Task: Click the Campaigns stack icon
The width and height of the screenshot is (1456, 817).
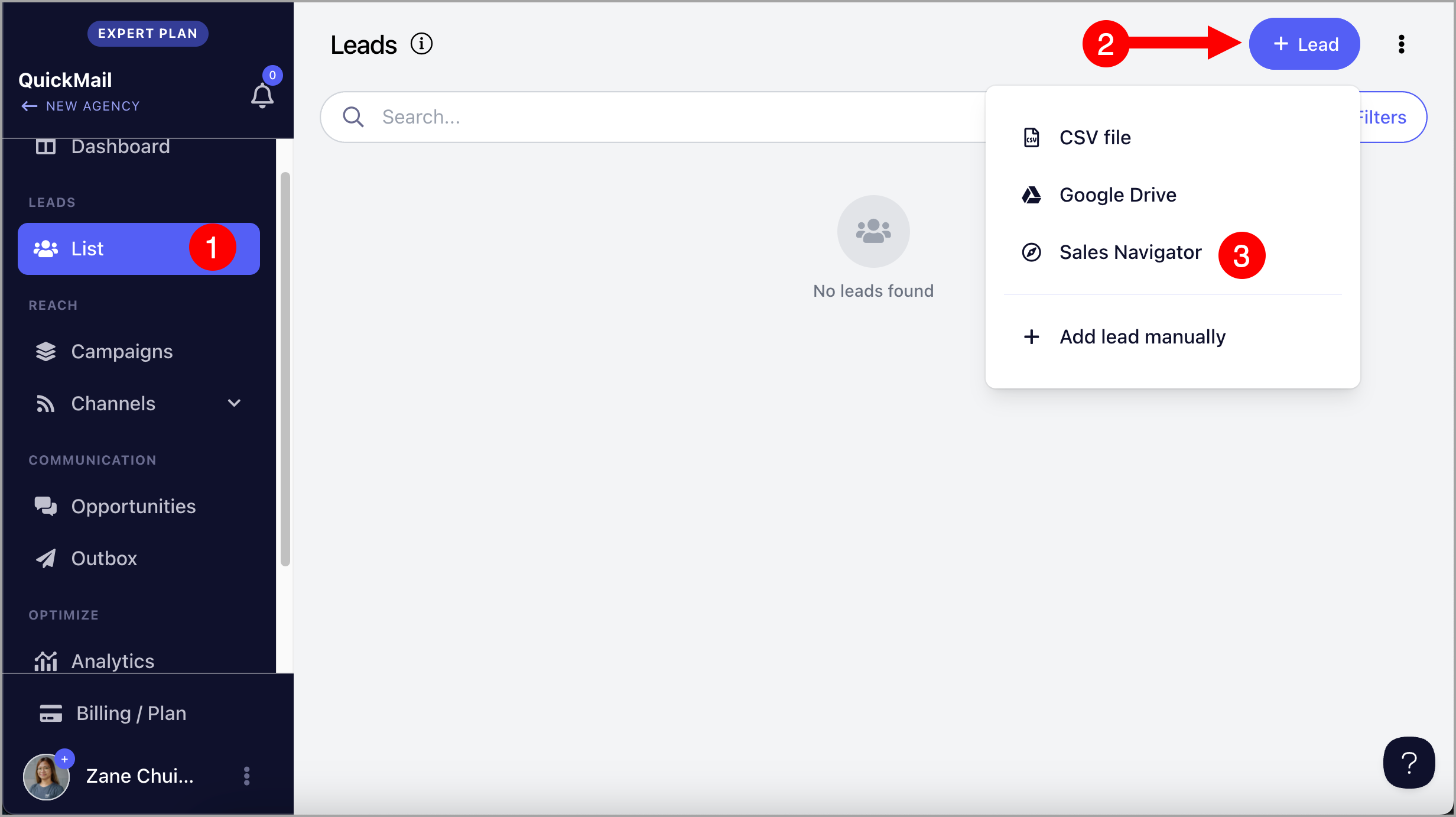Action: click(45, 352)
